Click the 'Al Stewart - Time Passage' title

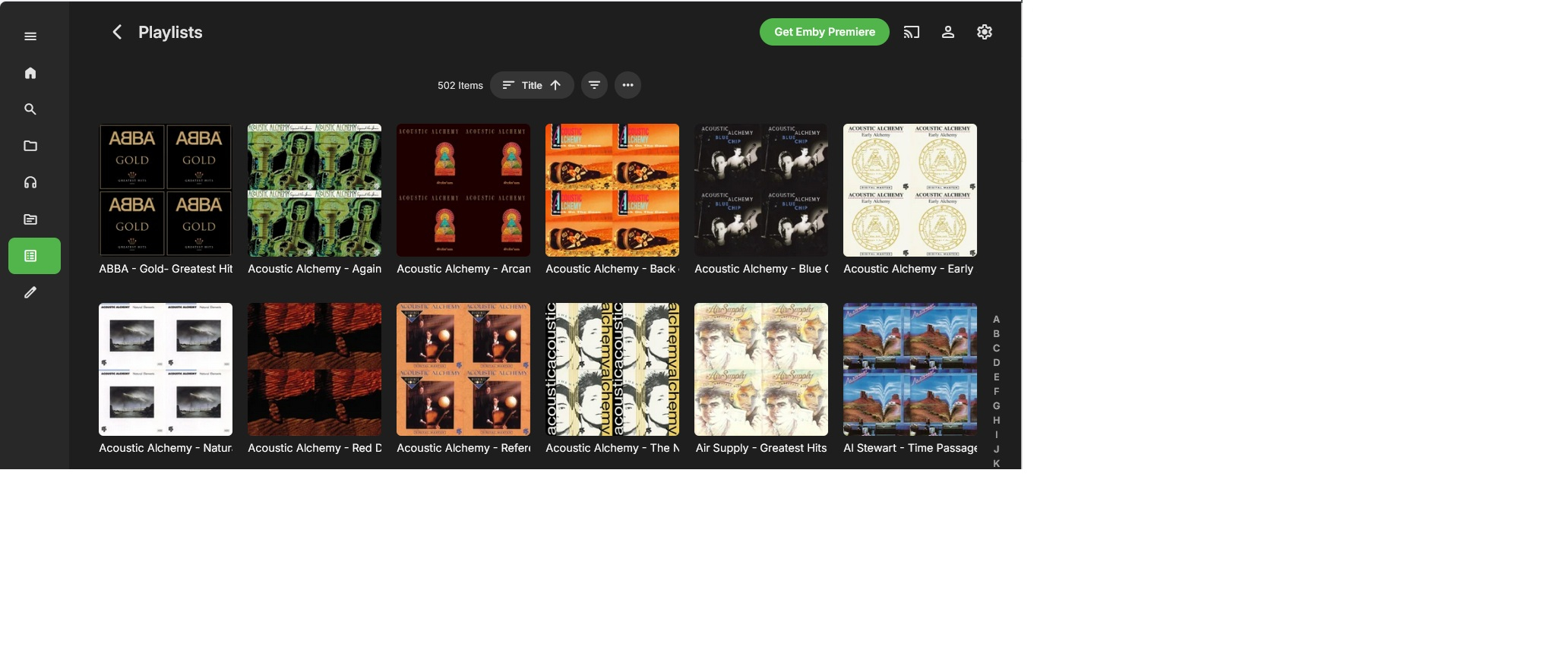click(910, 448)
